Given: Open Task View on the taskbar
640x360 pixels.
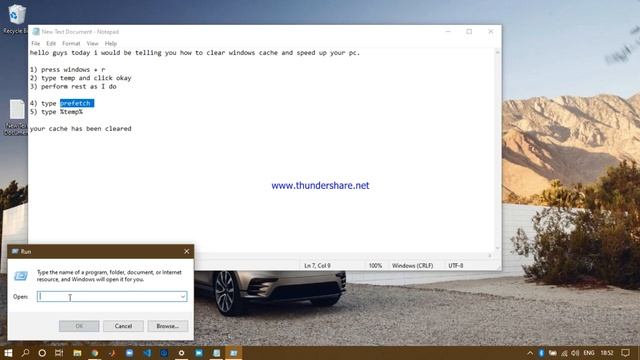Looking at the screenshot, I should (x=59, y=353).
